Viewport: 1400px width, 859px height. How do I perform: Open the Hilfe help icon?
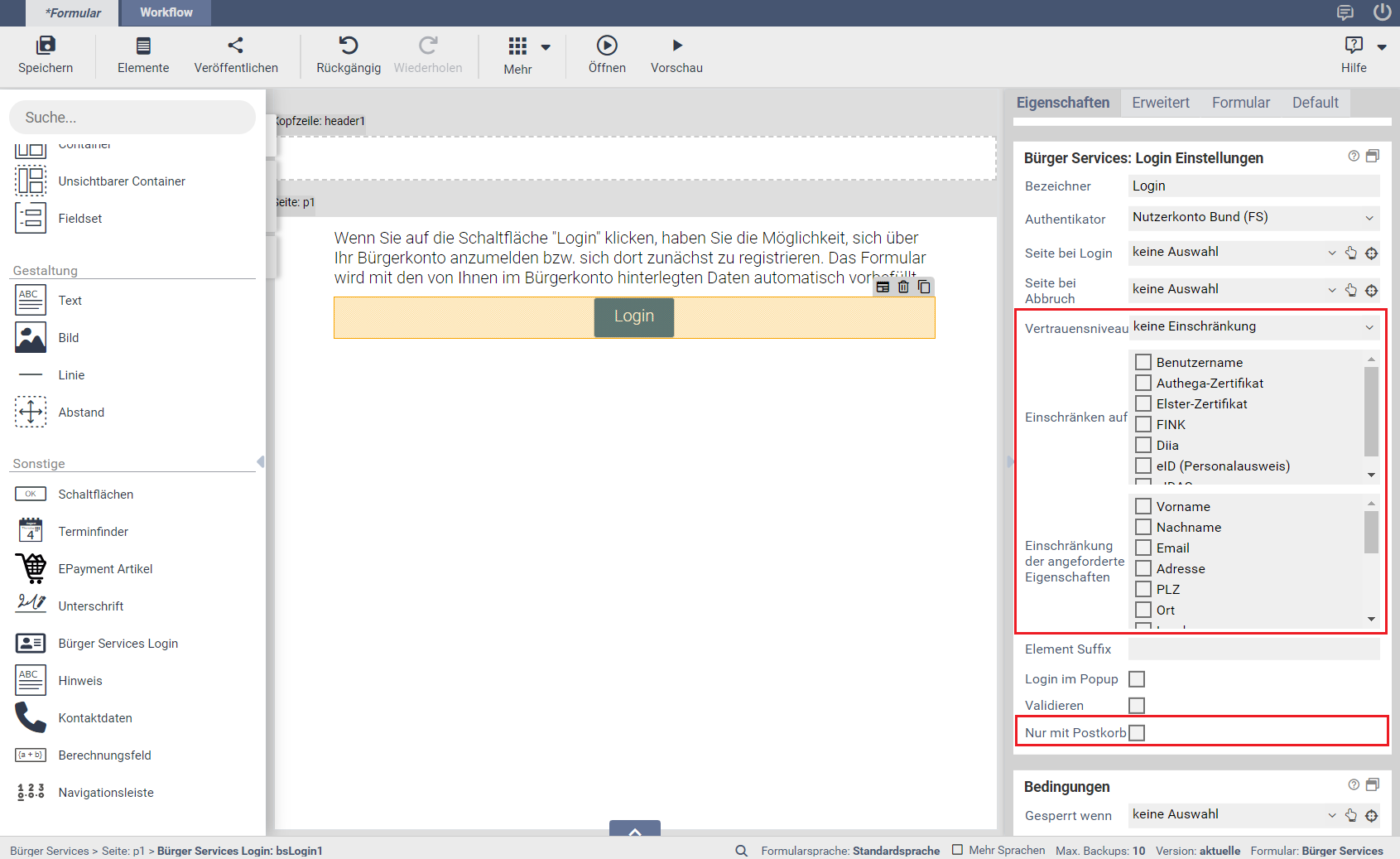(x=1354, y=46)
